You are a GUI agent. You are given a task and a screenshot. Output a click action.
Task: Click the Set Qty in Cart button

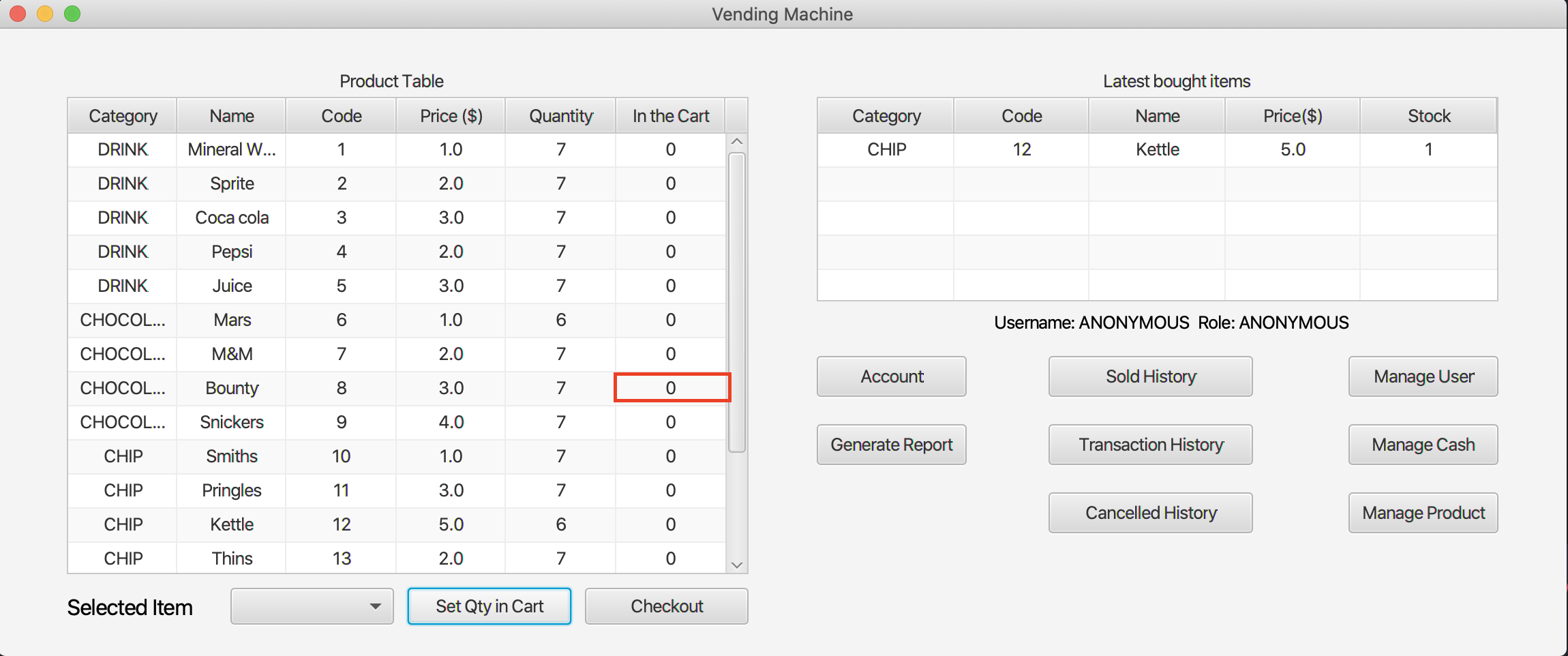pos(489,606)
